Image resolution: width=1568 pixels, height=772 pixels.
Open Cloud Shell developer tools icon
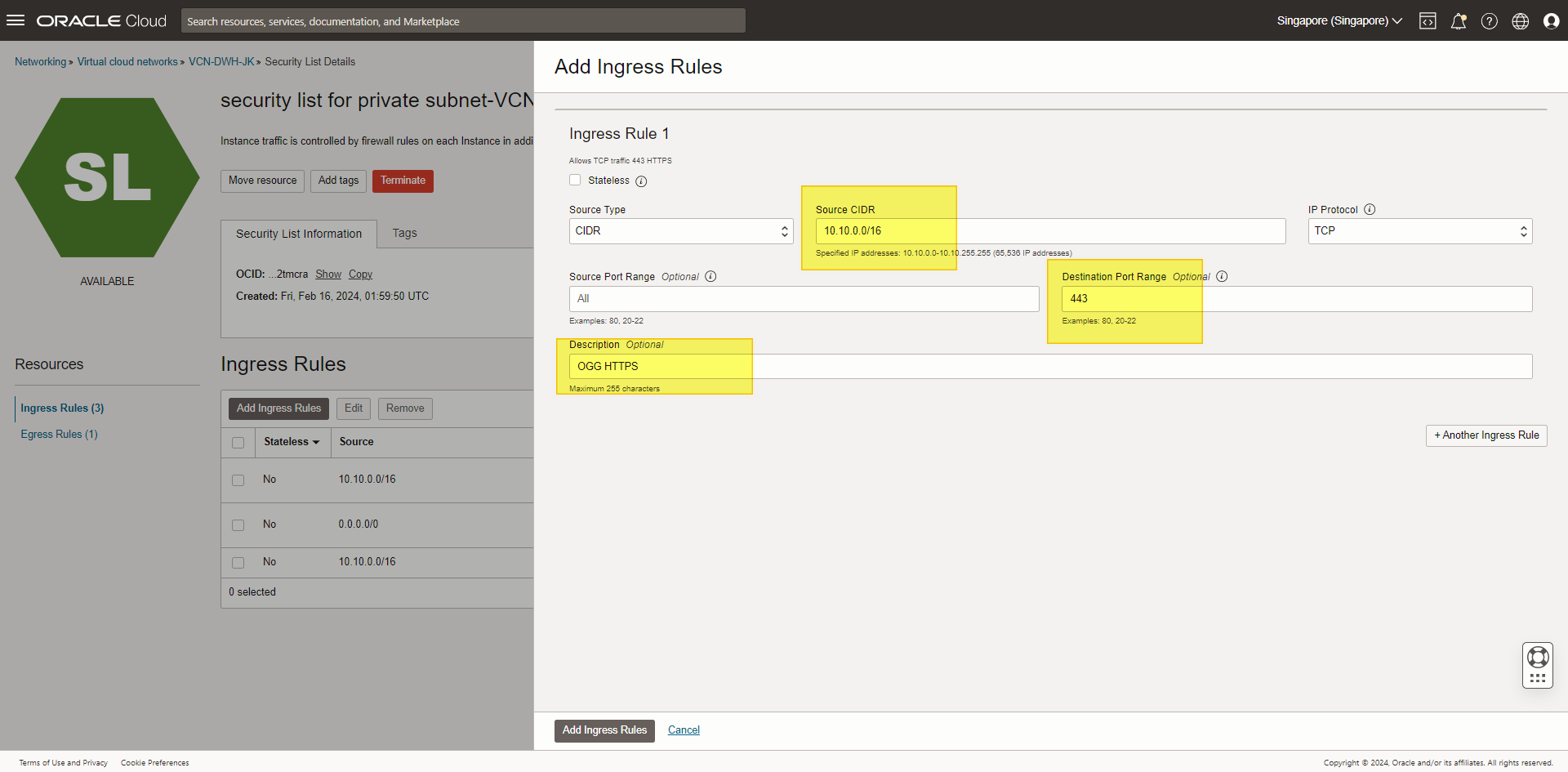(1428, 21)
